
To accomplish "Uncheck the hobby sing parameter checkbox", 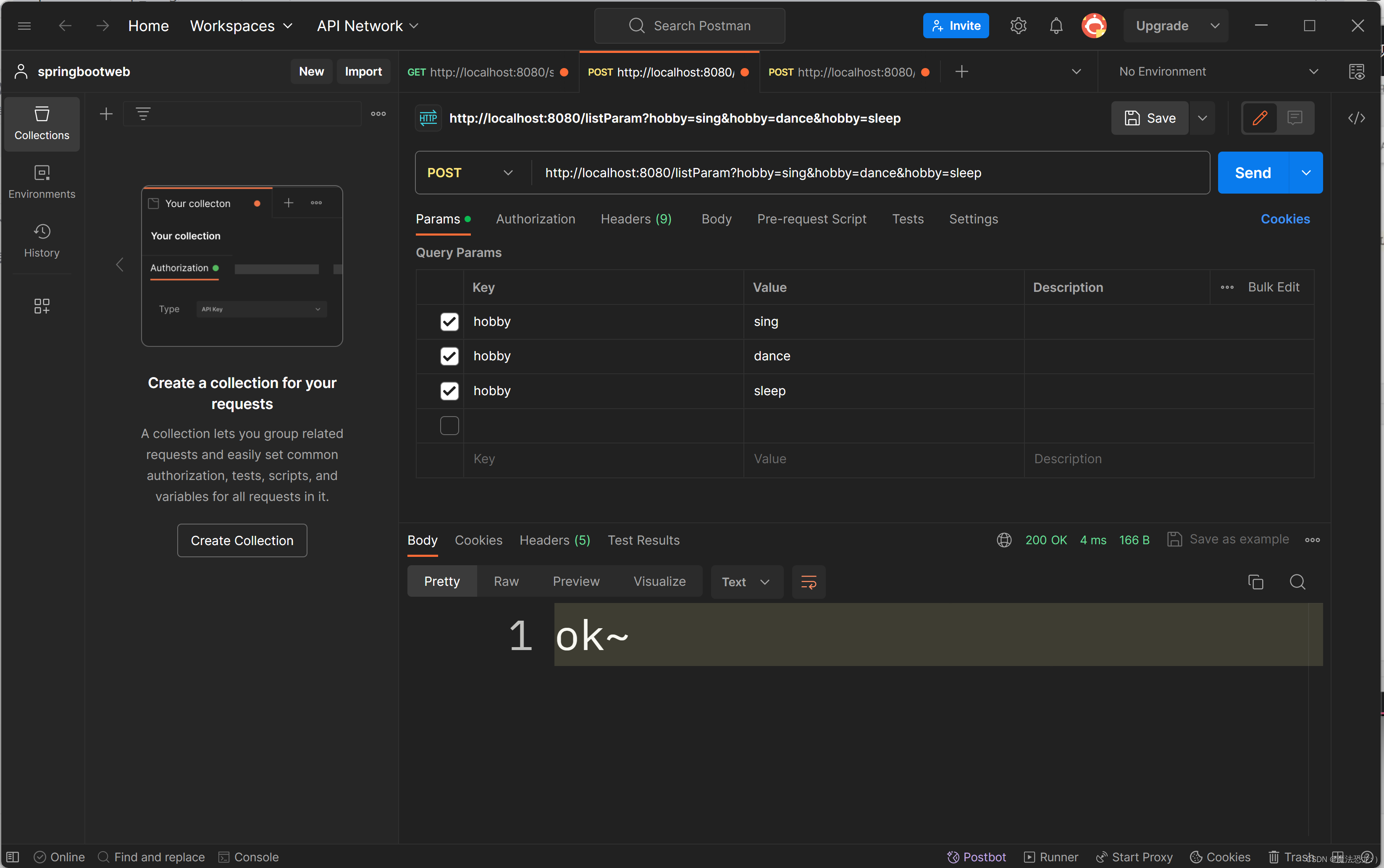I will [x=449, y=322].
